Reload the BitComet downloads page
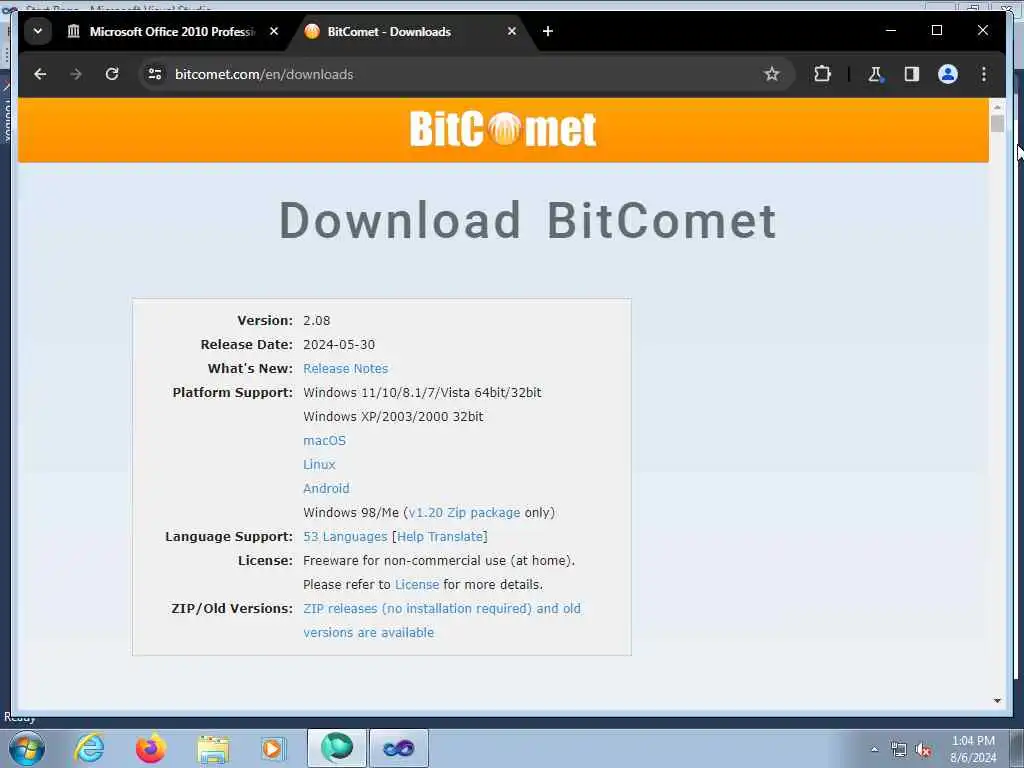1024x768 pixels. point(112,74)
